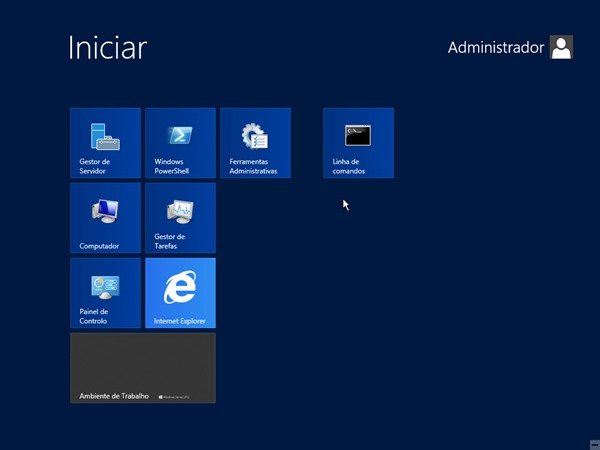This screenshot has height=450, width=600.
Task: Click the zoom-out minus button in corner
Action: pyautogui.click(x=595, y=445)
